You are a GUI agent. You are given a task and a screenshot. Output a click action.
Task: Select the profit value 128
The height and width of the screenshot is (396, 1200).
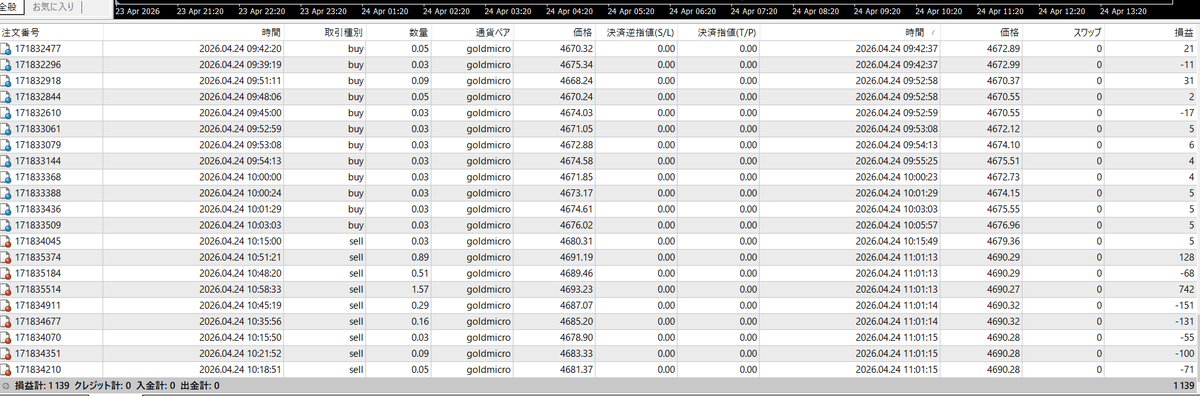[1186, 257]
